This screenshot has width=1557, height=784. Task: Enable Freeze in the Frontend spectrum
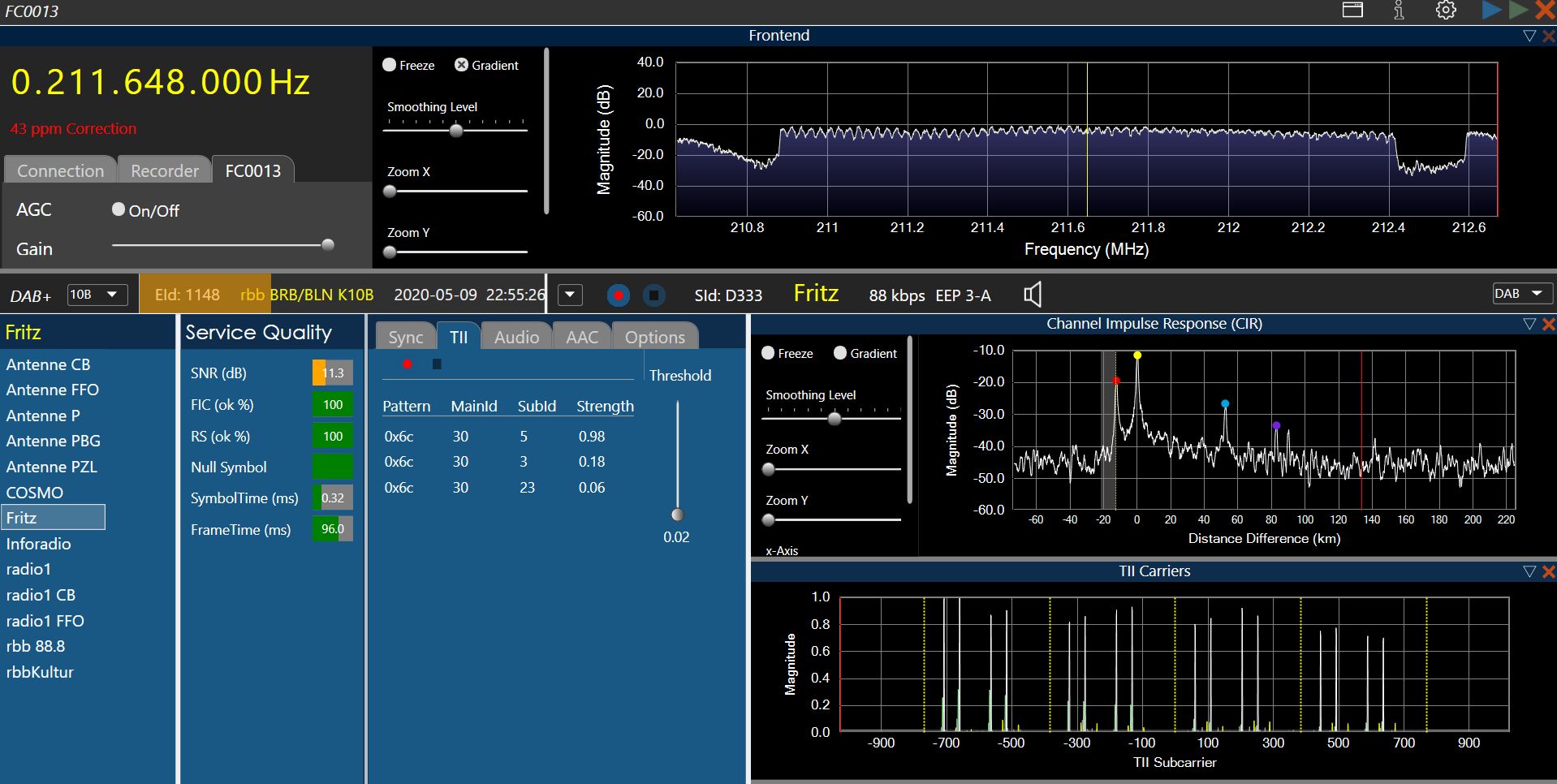pyautogui.click(x=390, y=65)
